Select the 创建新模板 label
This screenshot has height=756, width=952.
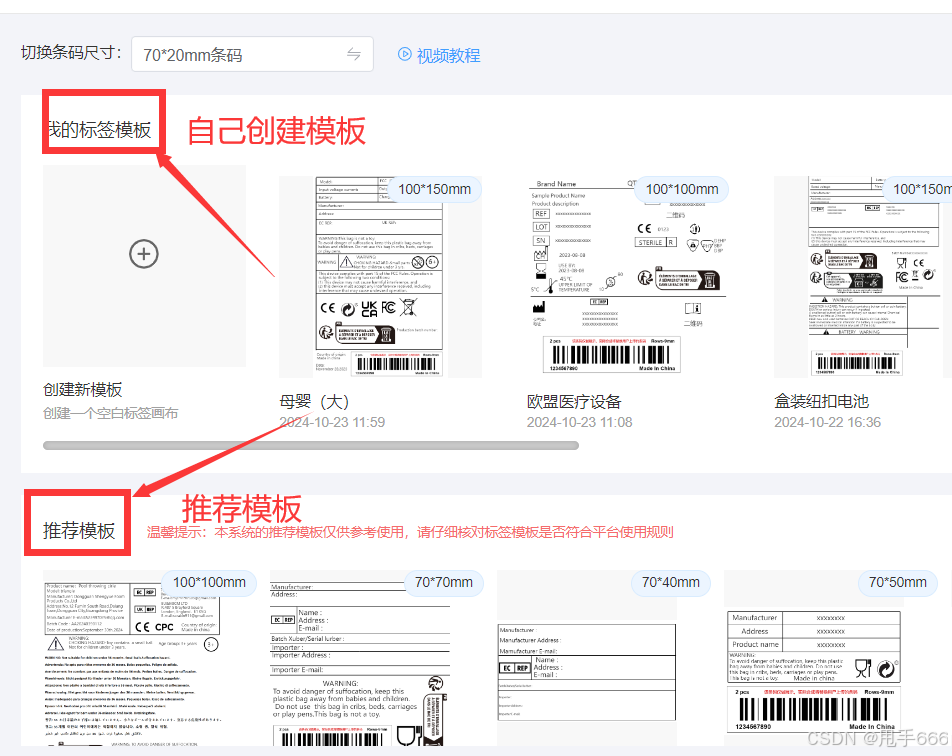[x=83, y=390]
